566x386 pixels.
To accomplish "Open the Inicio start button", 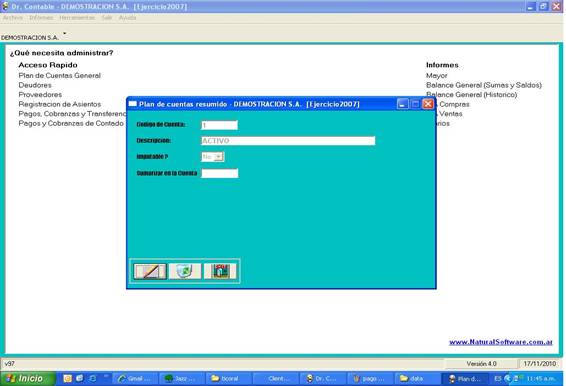I will [27, 378].
